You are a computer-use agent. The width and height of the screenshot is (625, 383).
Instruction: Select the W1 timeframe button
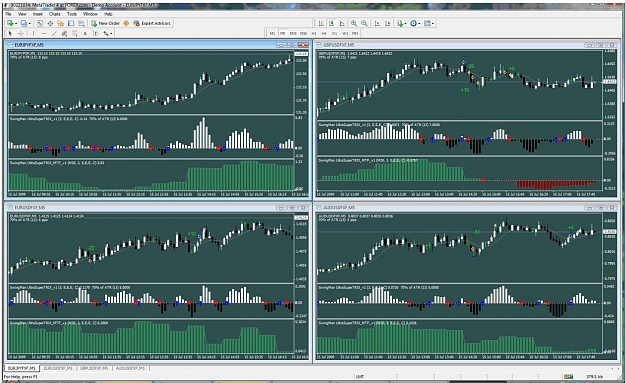pos(345,33)
